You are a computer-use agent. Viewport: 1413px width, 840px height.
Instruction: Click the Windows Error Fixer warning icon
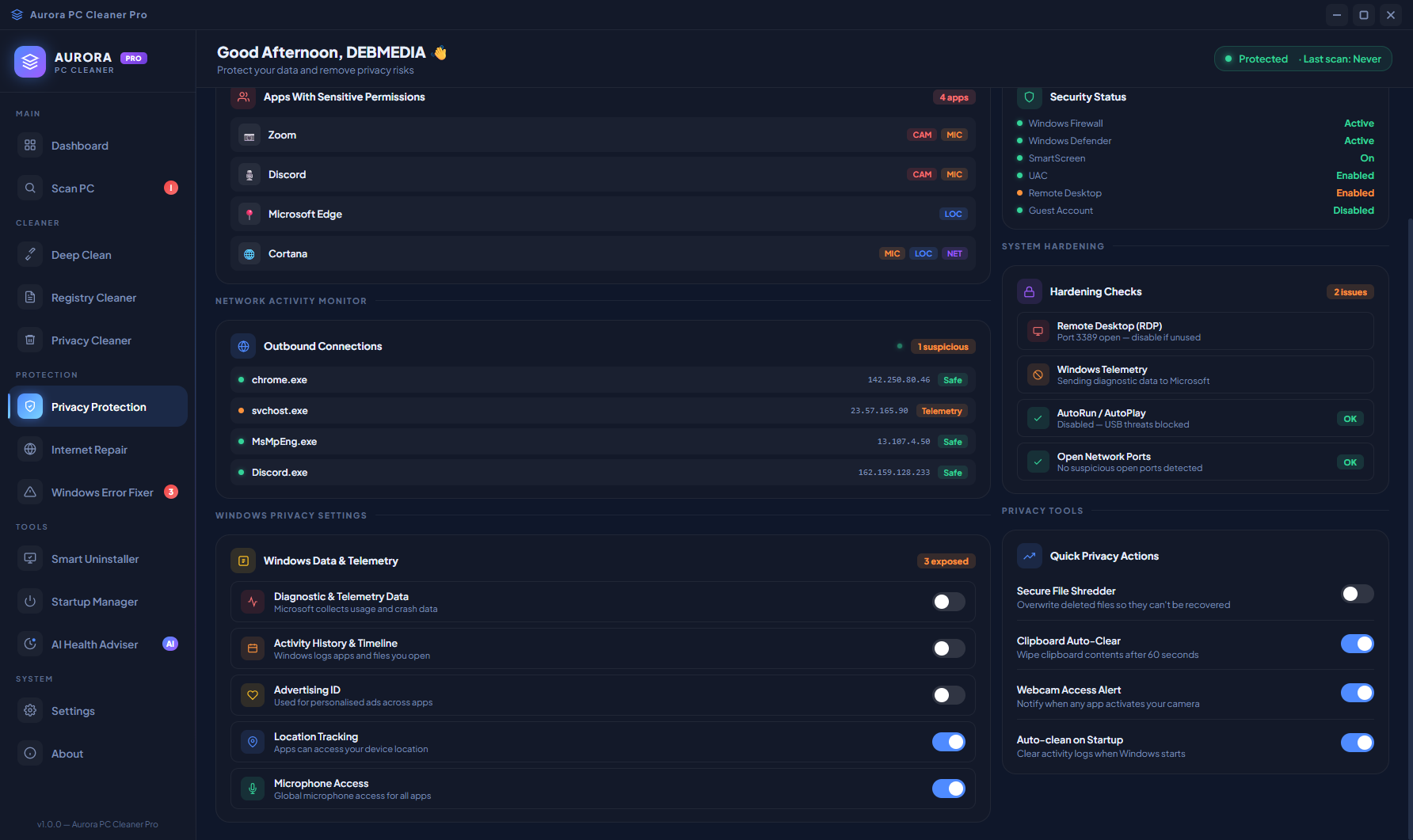pos(30,492)
